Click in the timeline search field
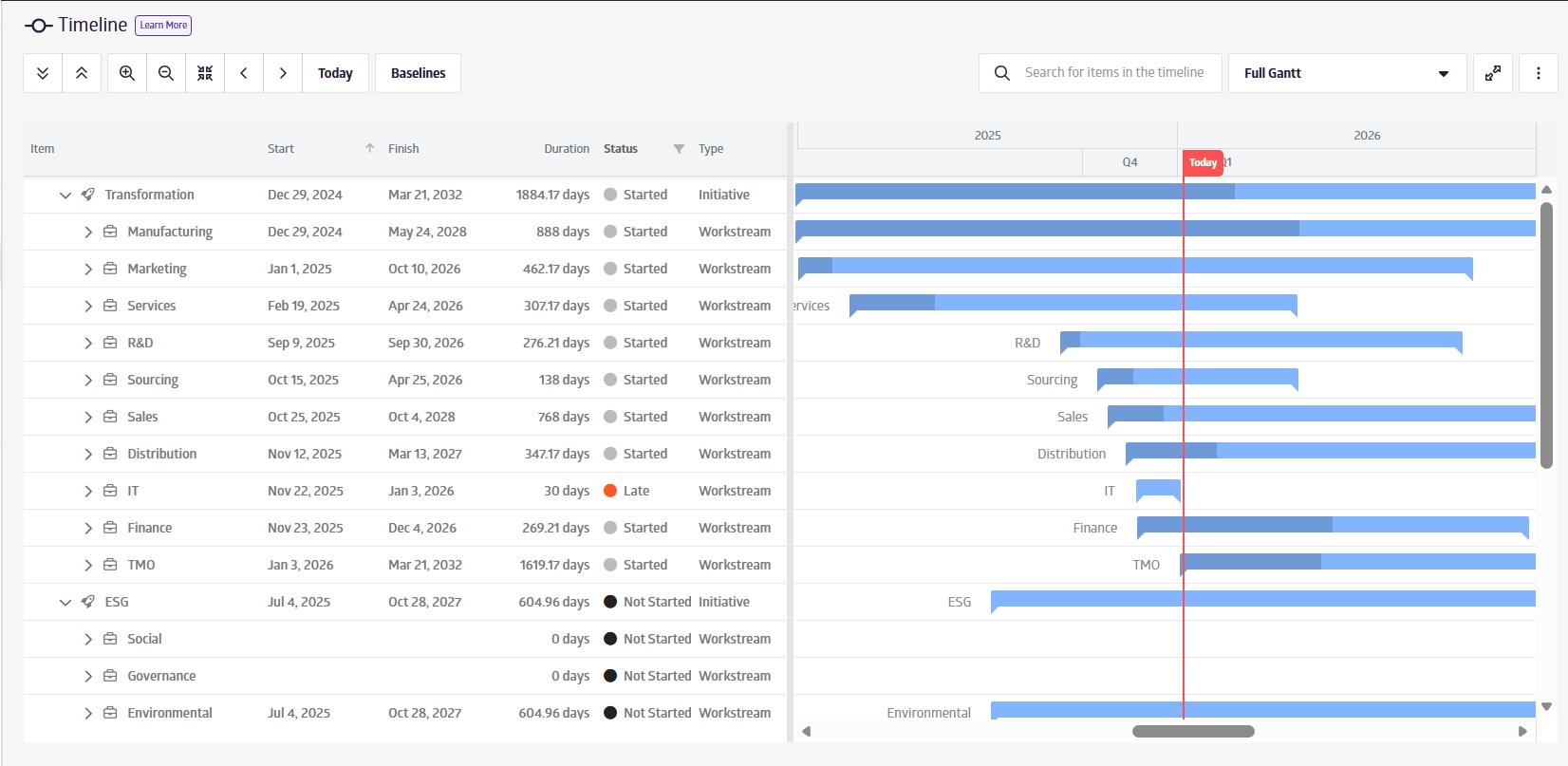 [x=1114, y=72]
